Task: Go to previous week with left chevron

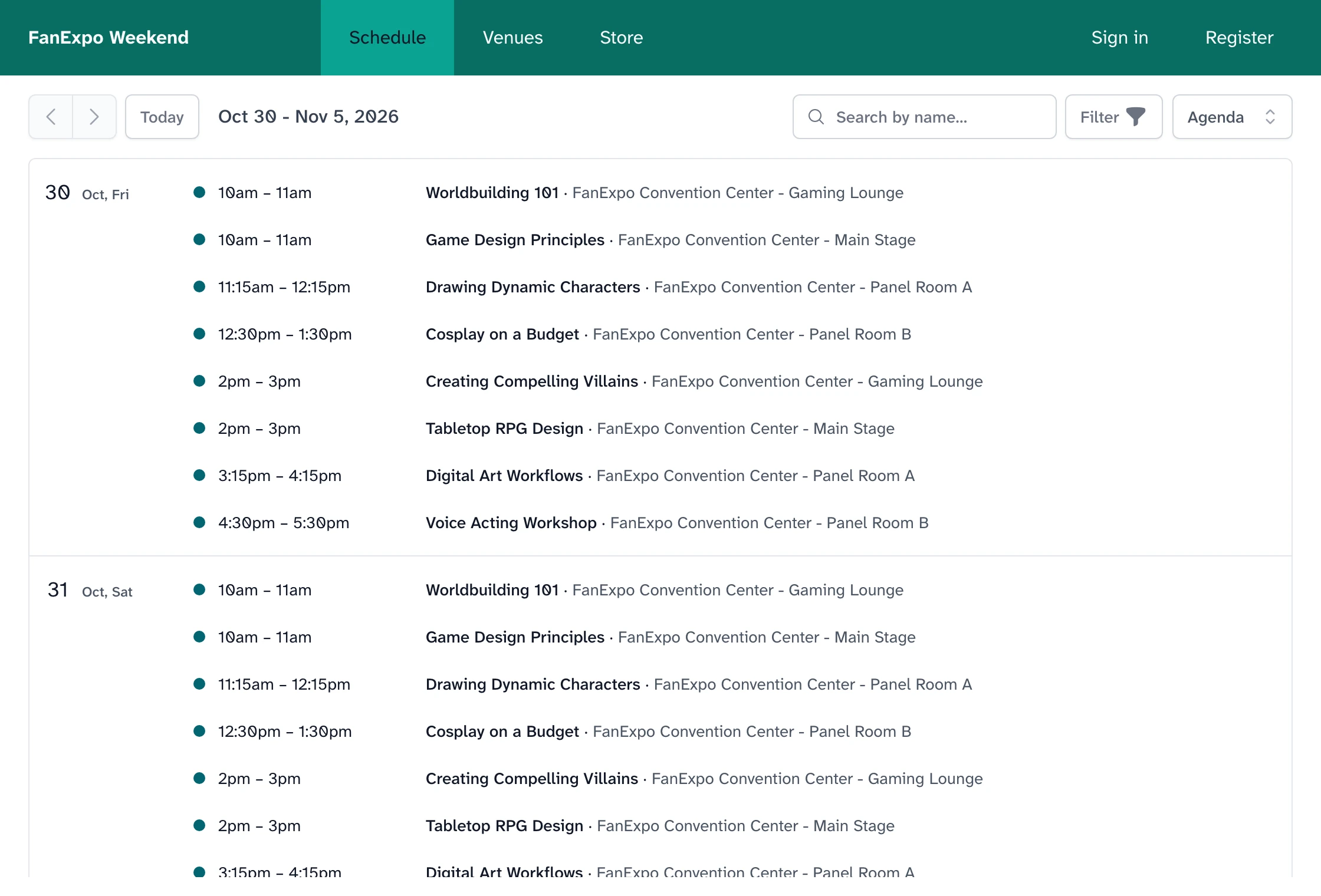Action: (x=51, y=117)
